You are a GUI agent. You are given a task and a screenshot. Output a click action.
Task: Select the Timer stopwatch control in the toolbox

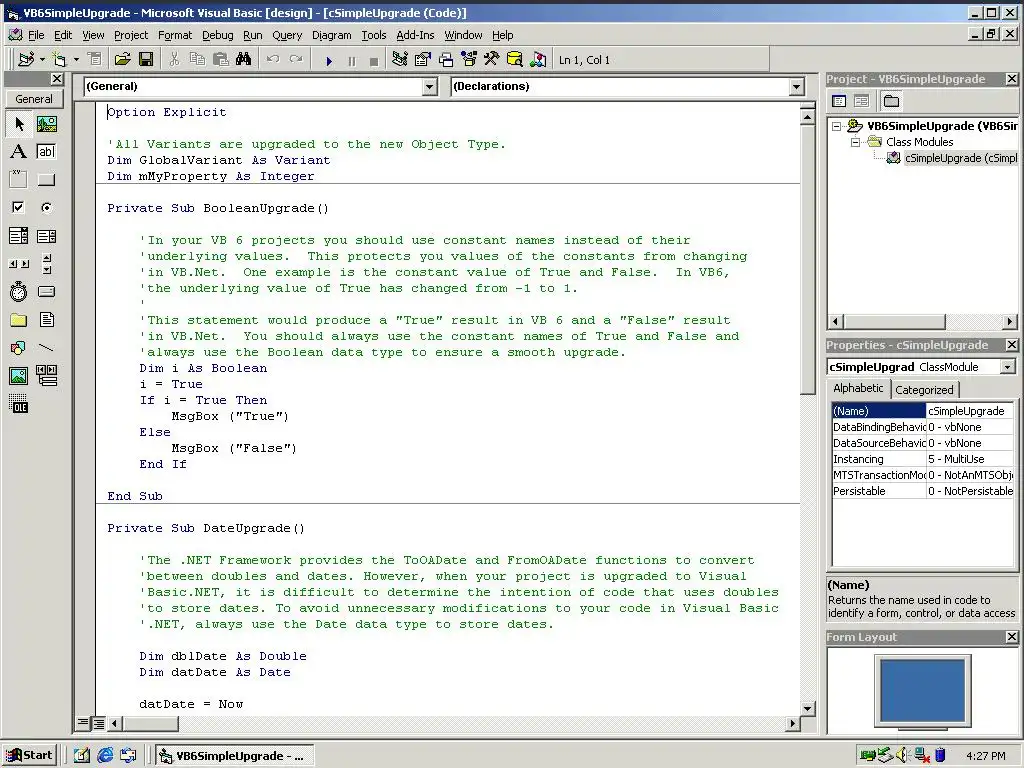(19, 291)
